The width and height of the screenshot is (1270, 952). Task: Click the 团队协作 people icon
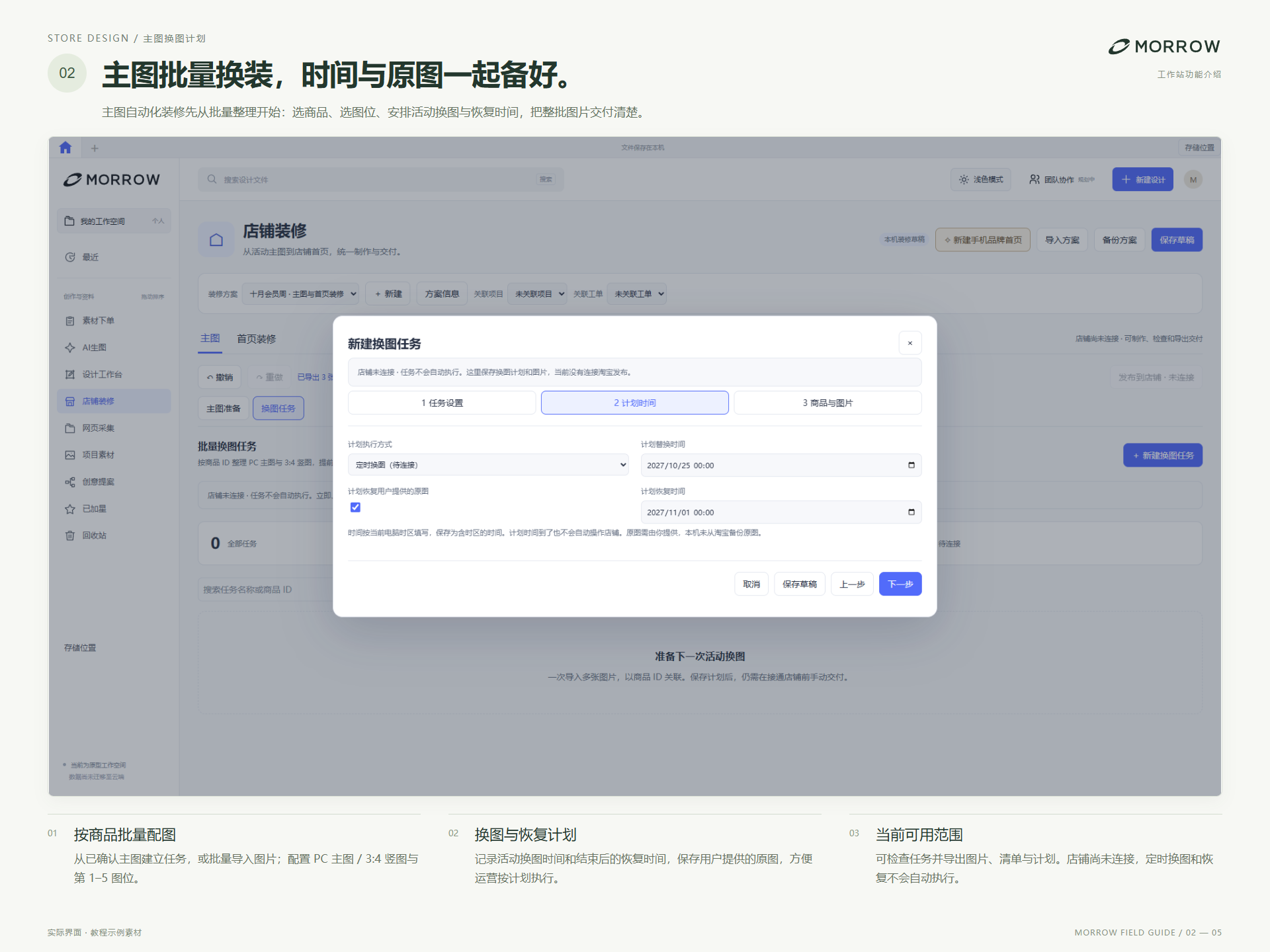1035,179
